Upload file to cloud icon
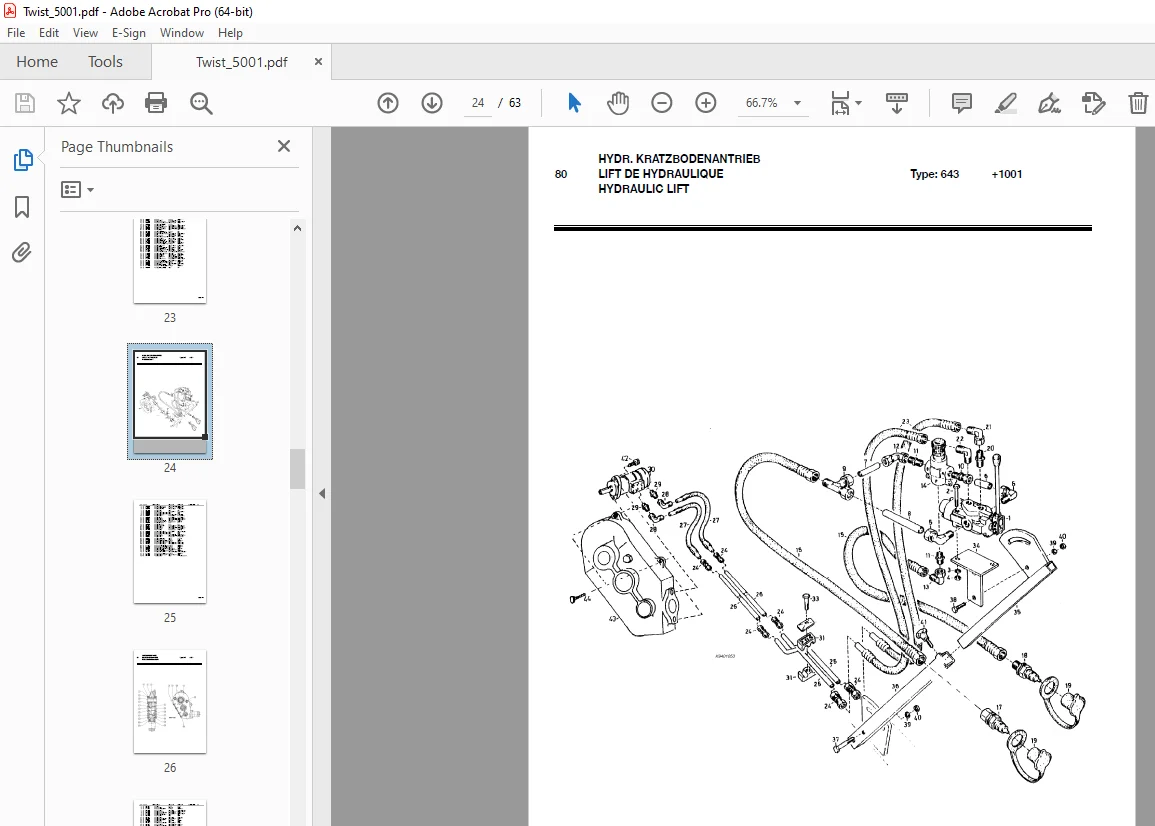This screenshot has width=1155, height=826. coord(113,103)
